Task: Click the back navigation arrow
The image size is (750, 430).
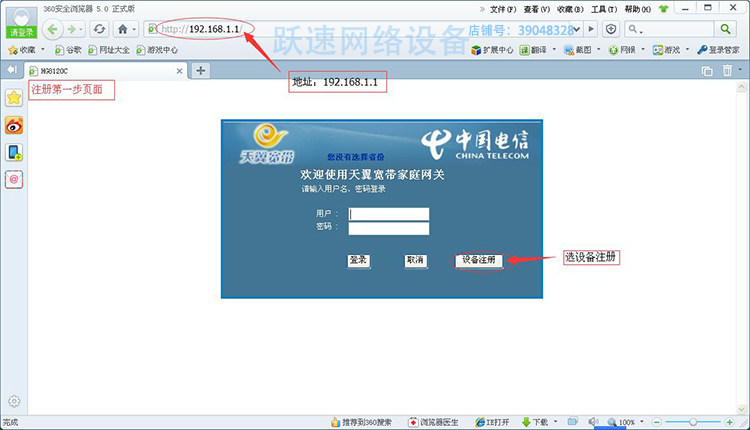Action: [x=53, y=30]
